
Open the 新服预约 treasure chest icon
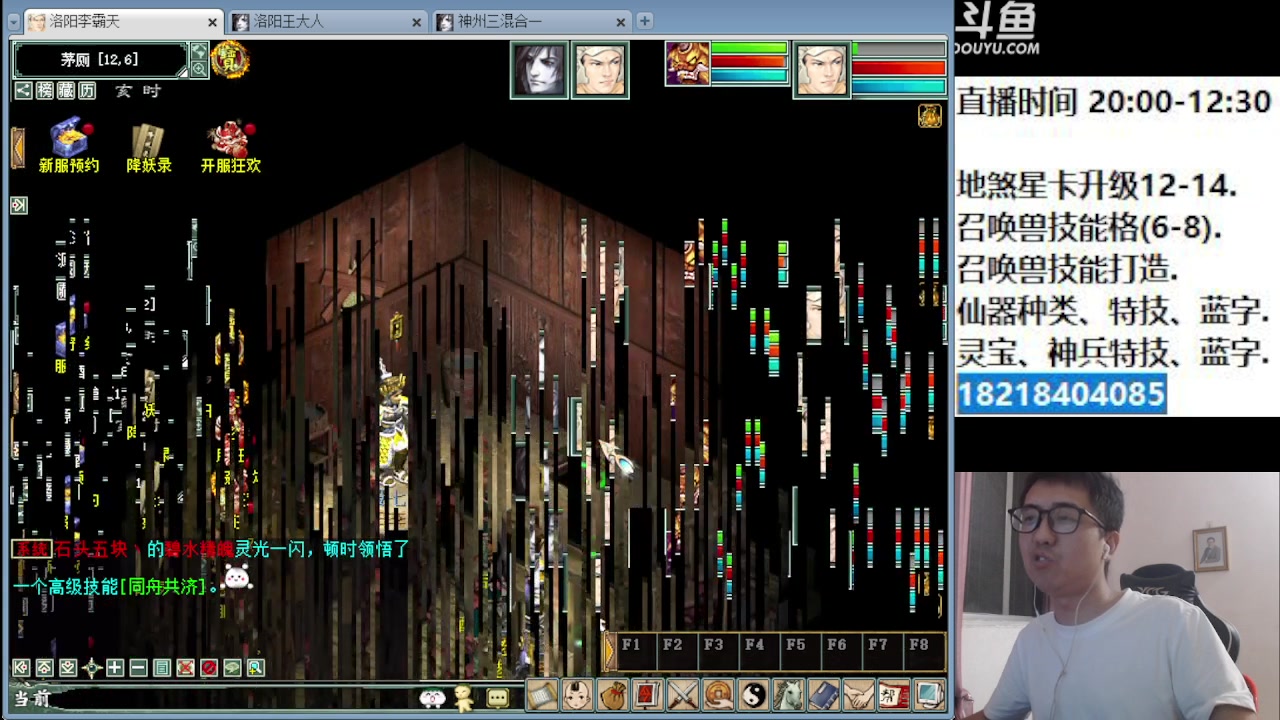(69, 146)
